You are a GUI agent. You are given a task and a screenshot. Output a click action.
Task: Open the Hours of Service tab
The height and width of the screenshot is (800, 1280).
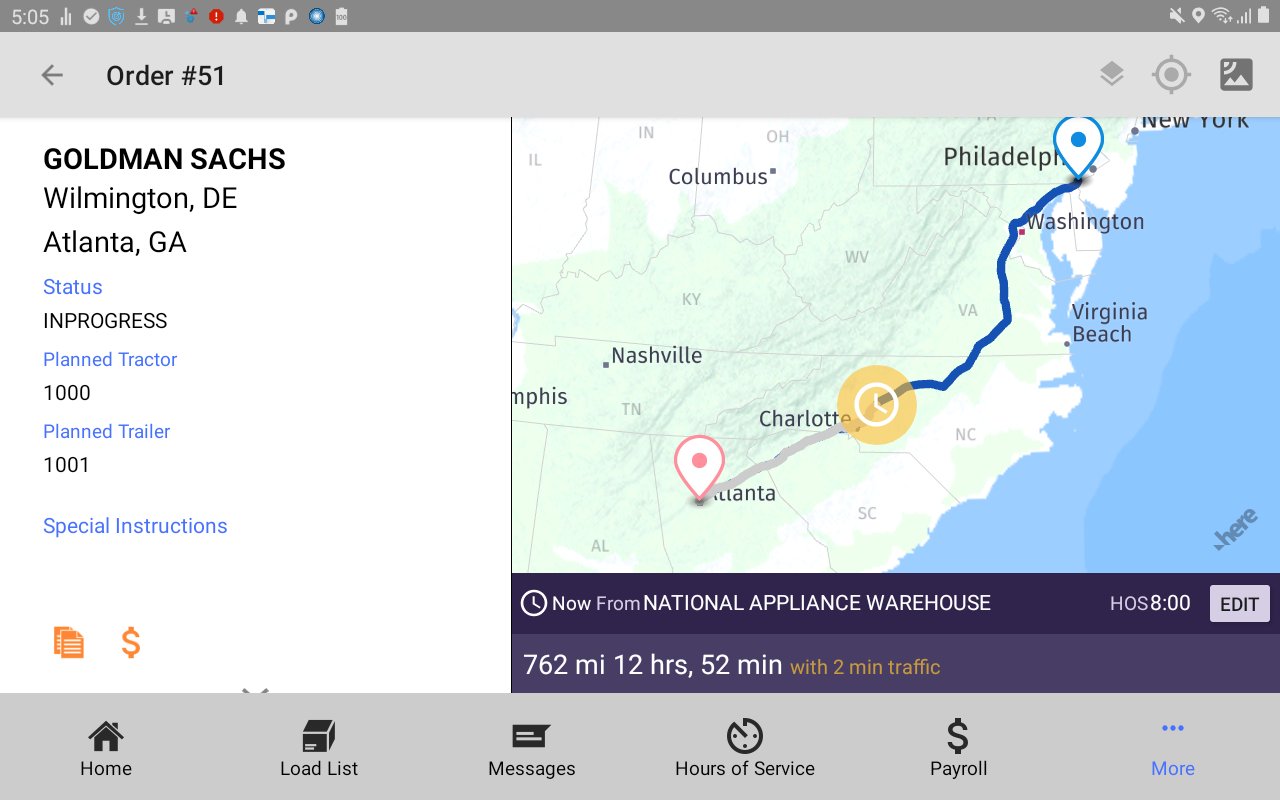click(x=745, y=748)
